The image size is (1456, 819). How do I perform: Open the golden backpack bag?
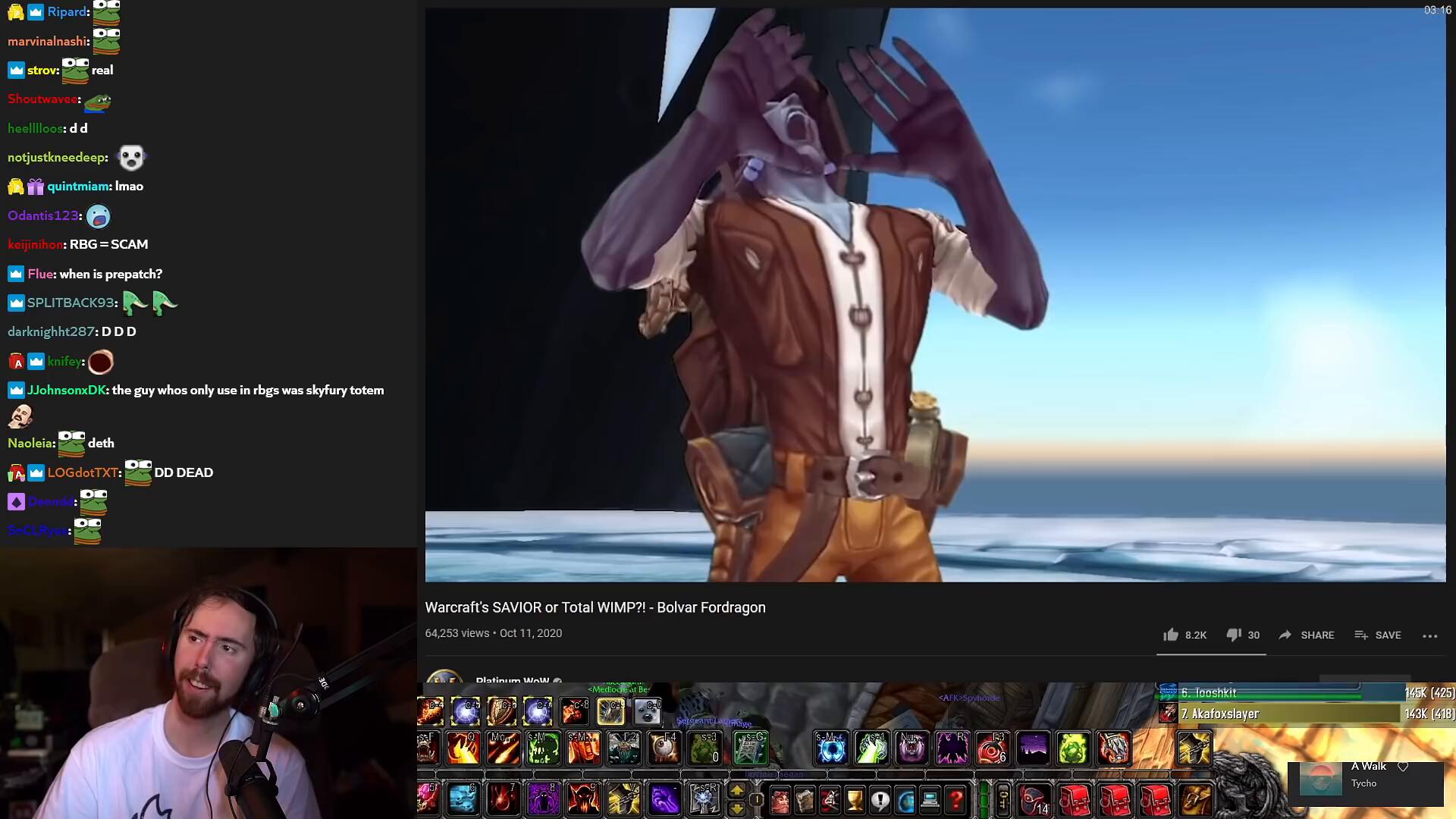point(1195,799)
